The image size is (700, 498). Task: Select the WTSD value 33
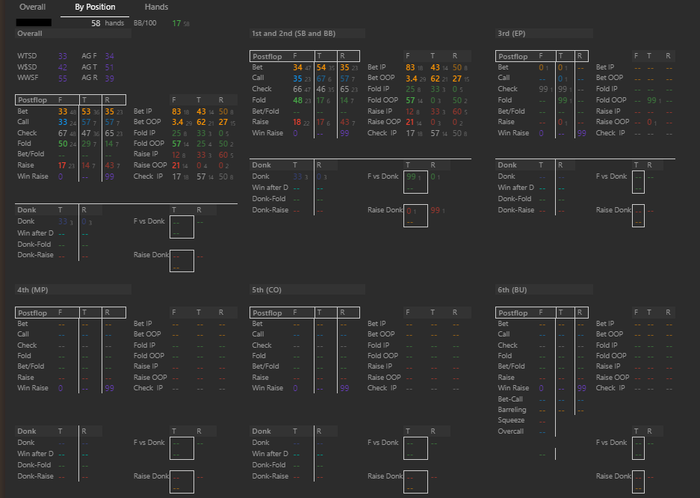62,56
